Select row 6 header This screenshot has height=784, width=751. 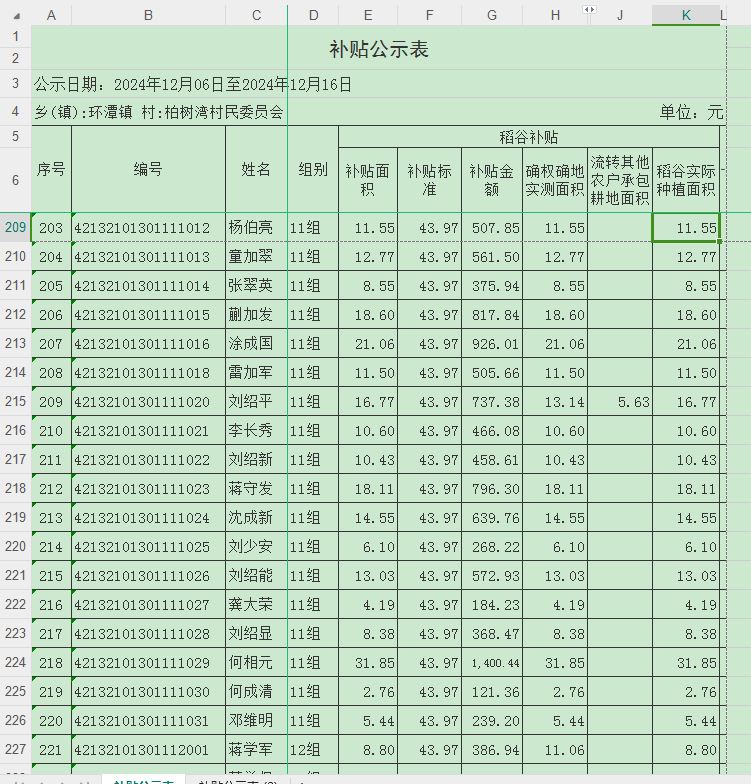pos(16,180)
